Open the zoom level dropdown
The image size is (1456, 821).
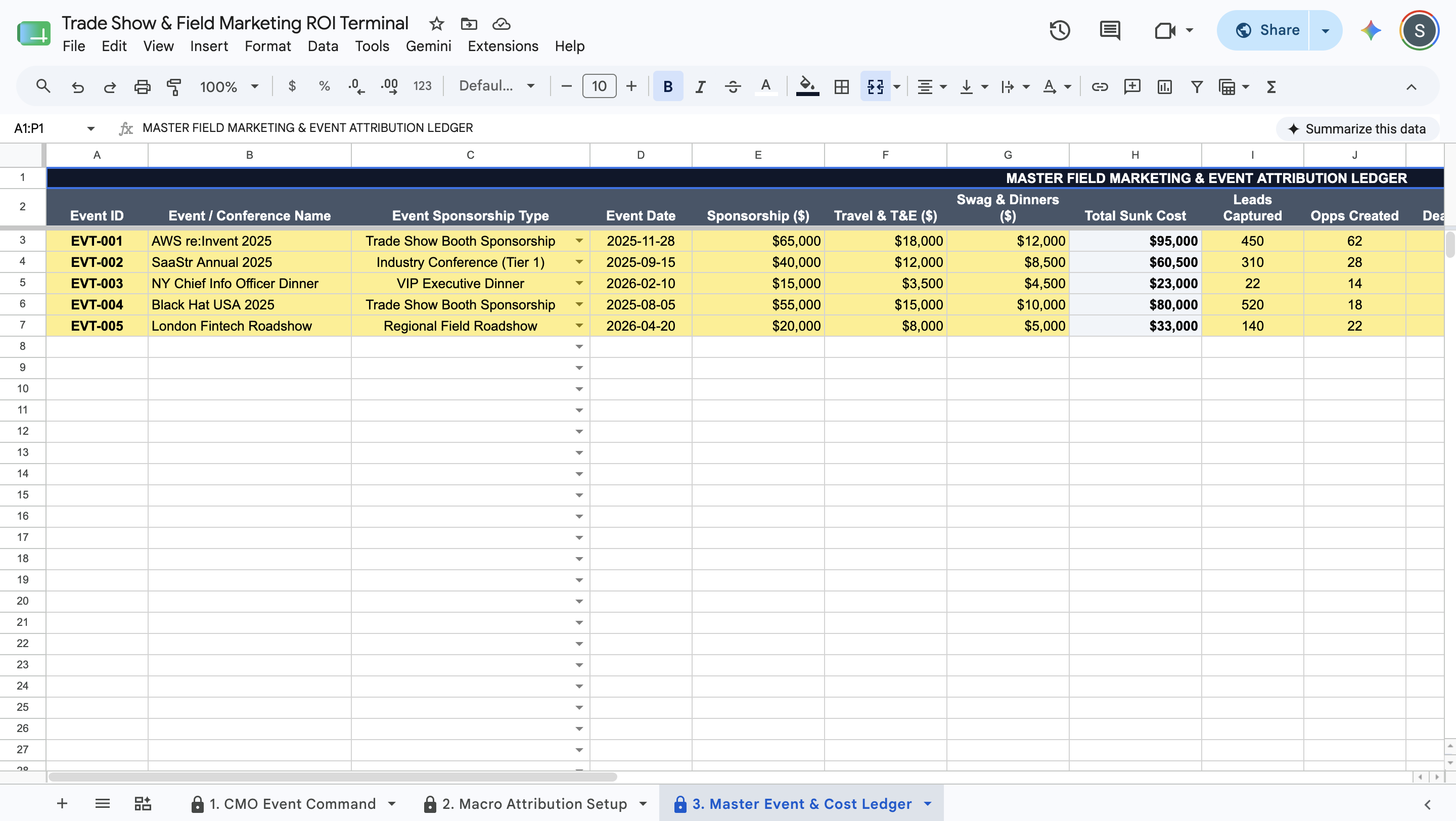coord(229,86)
